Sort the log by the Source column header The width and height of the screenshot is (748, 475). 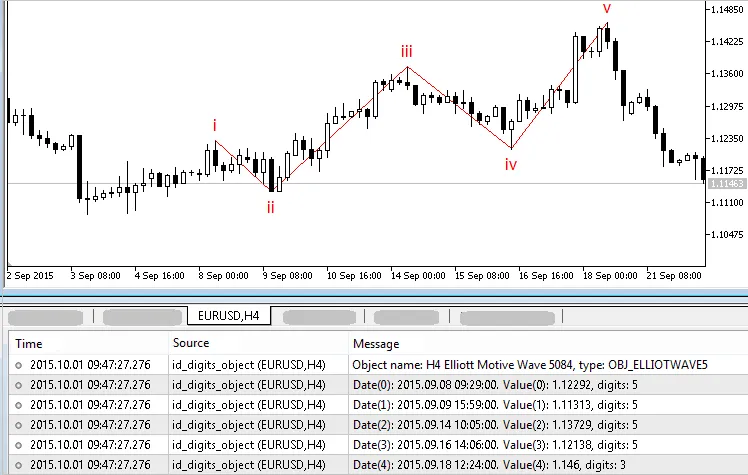click(x=191, y=344)
